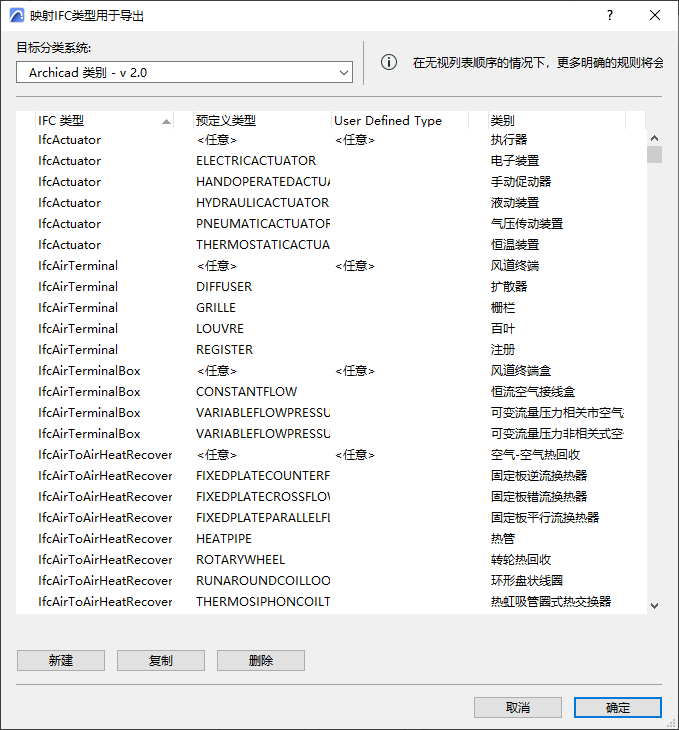Click the 类别 column header

[x=556, y=121]
